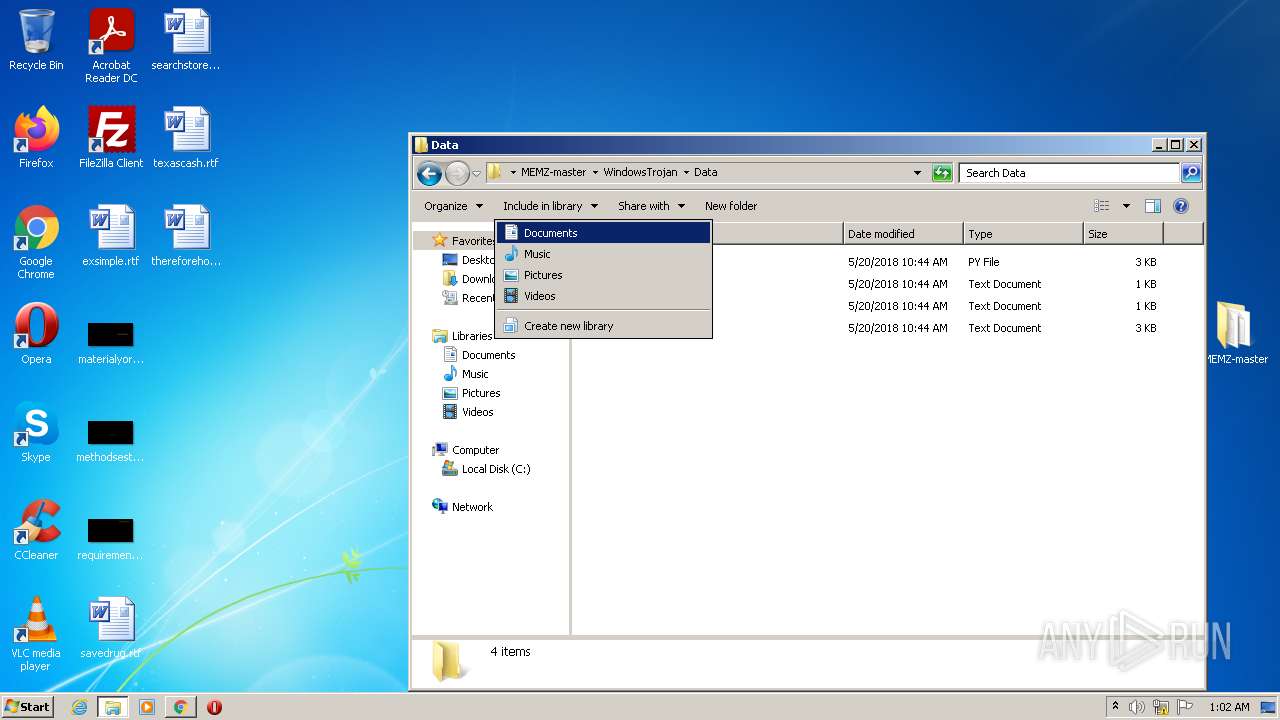Click the Chrome taskbar icon
Screen dimensions: 1280x720
point(180,707)
